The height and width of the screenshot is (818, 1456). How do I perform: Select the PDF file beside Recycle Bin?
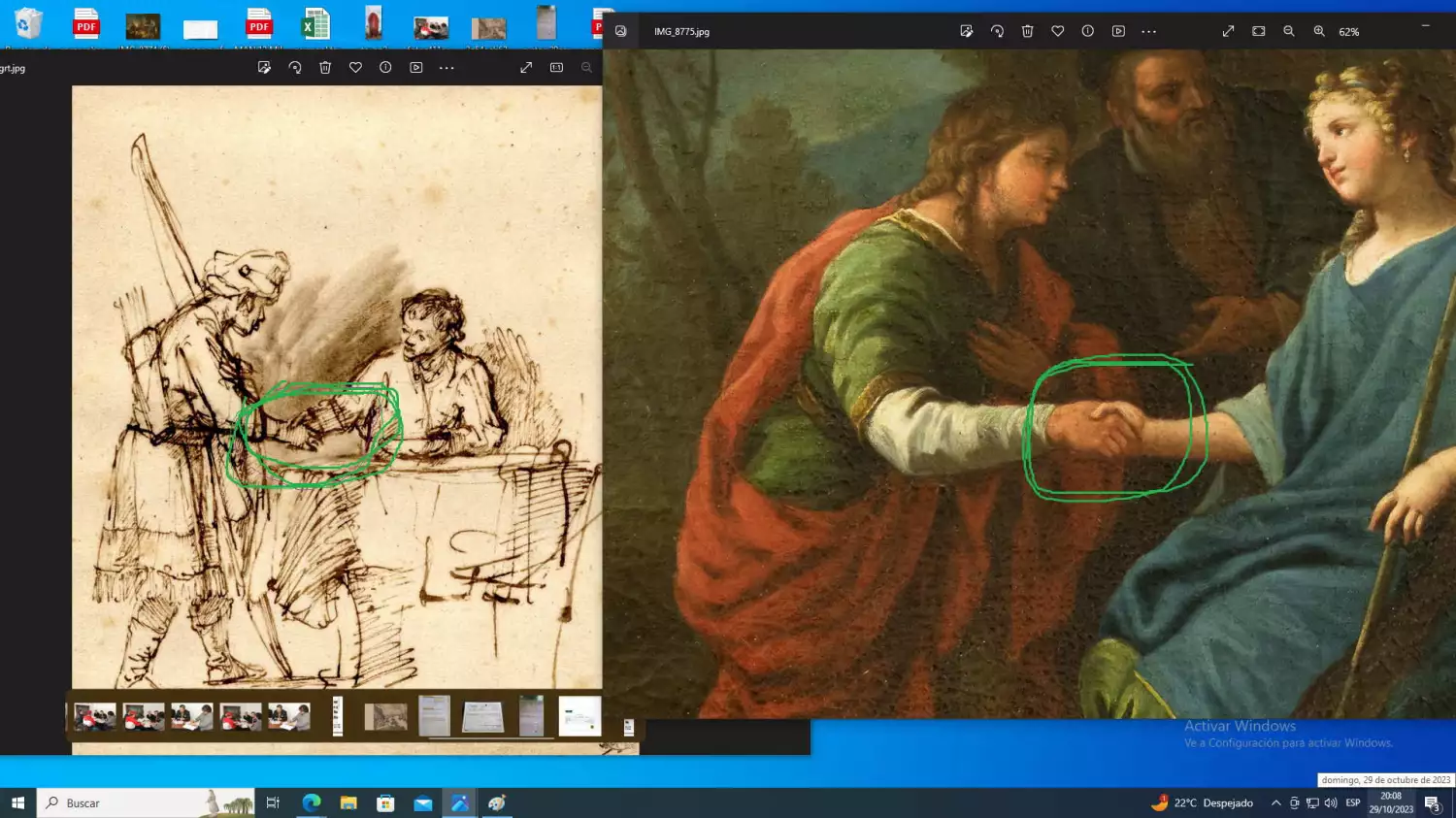coord(86,24)
